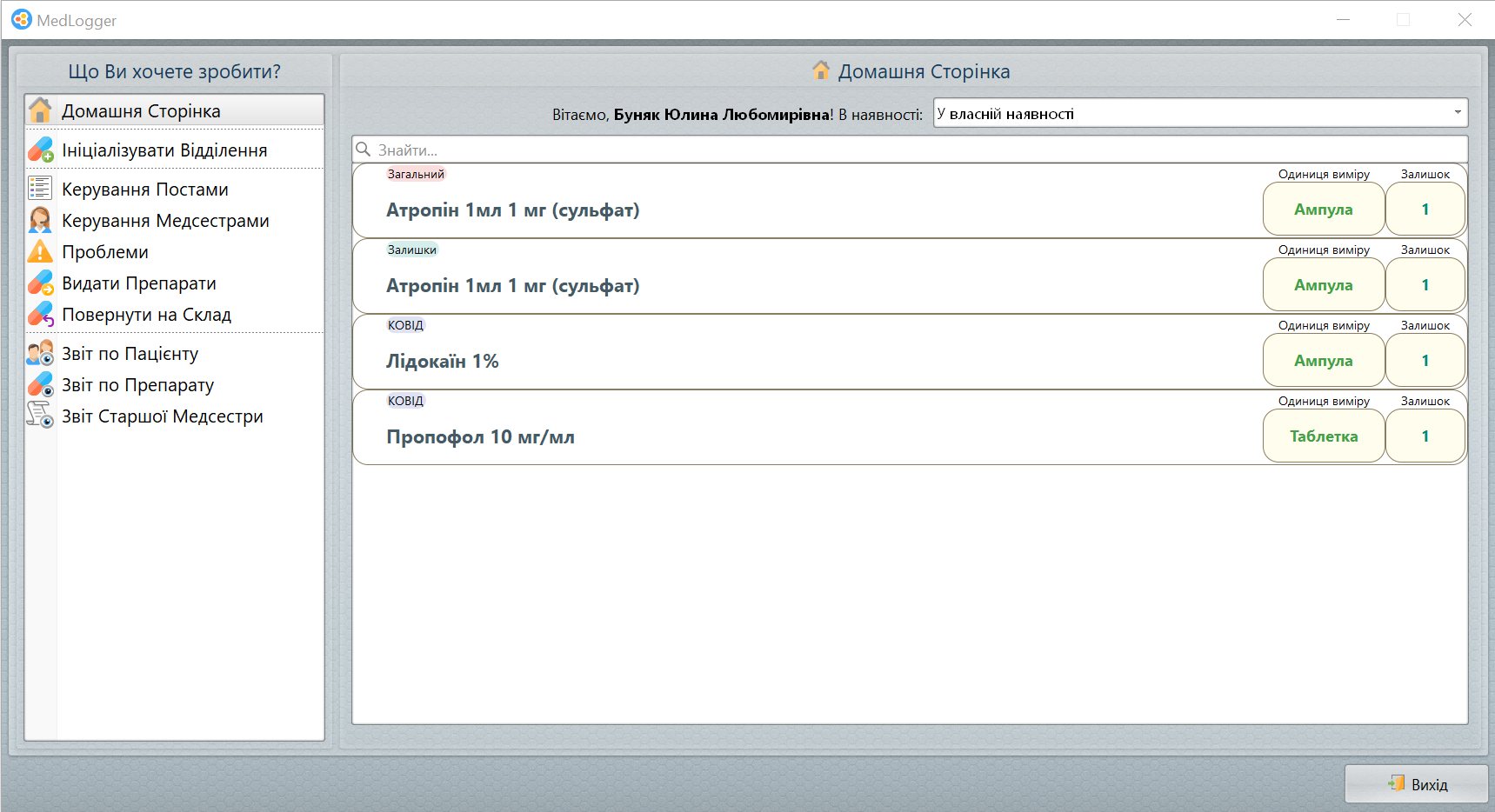Select the Лідокаїн 1% medication row
1495x812 pixels.
pyautogui.click(x=783, y=361)
